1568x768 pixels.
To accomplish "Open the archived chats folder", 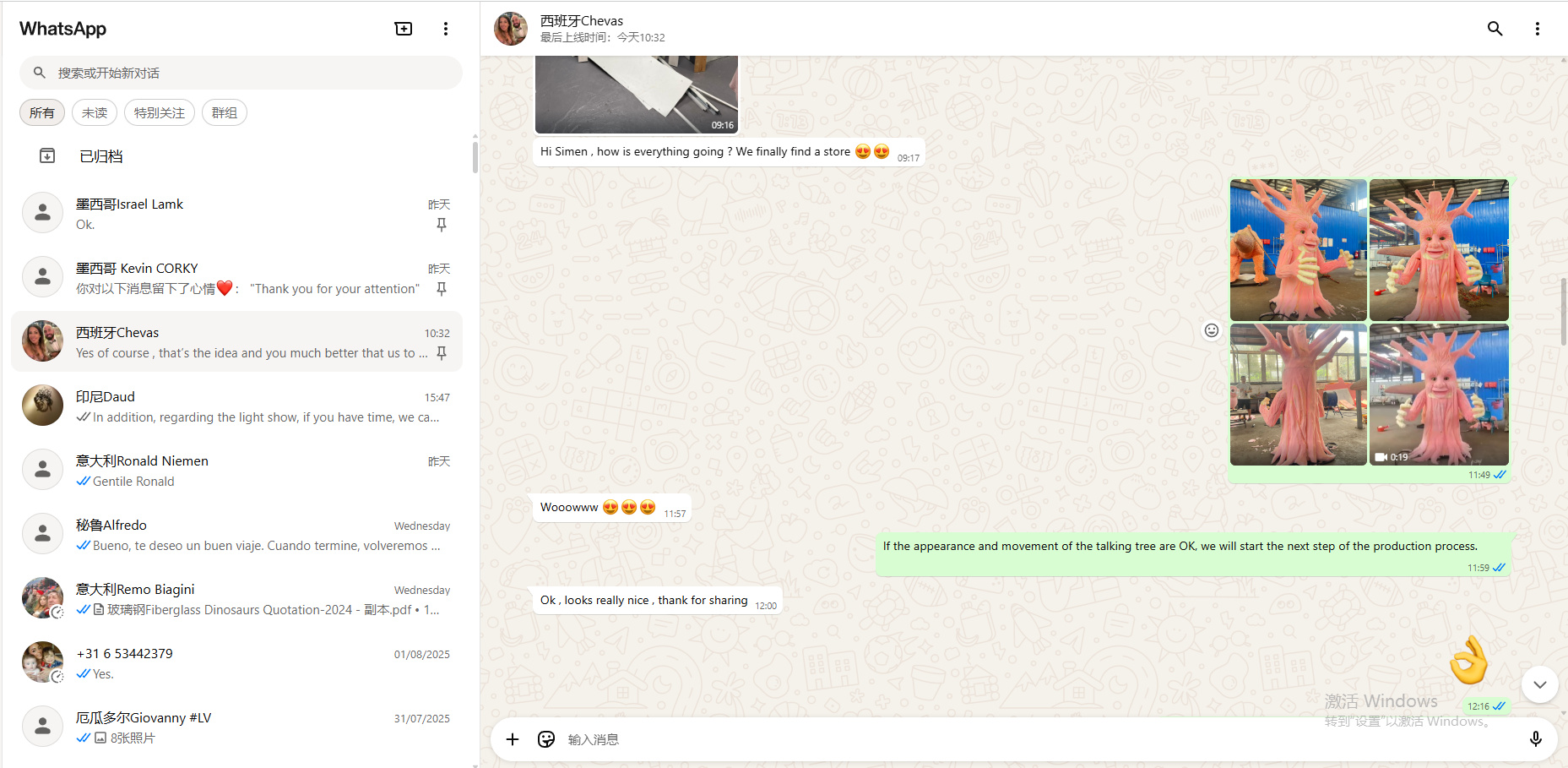I will pos(101,156).
